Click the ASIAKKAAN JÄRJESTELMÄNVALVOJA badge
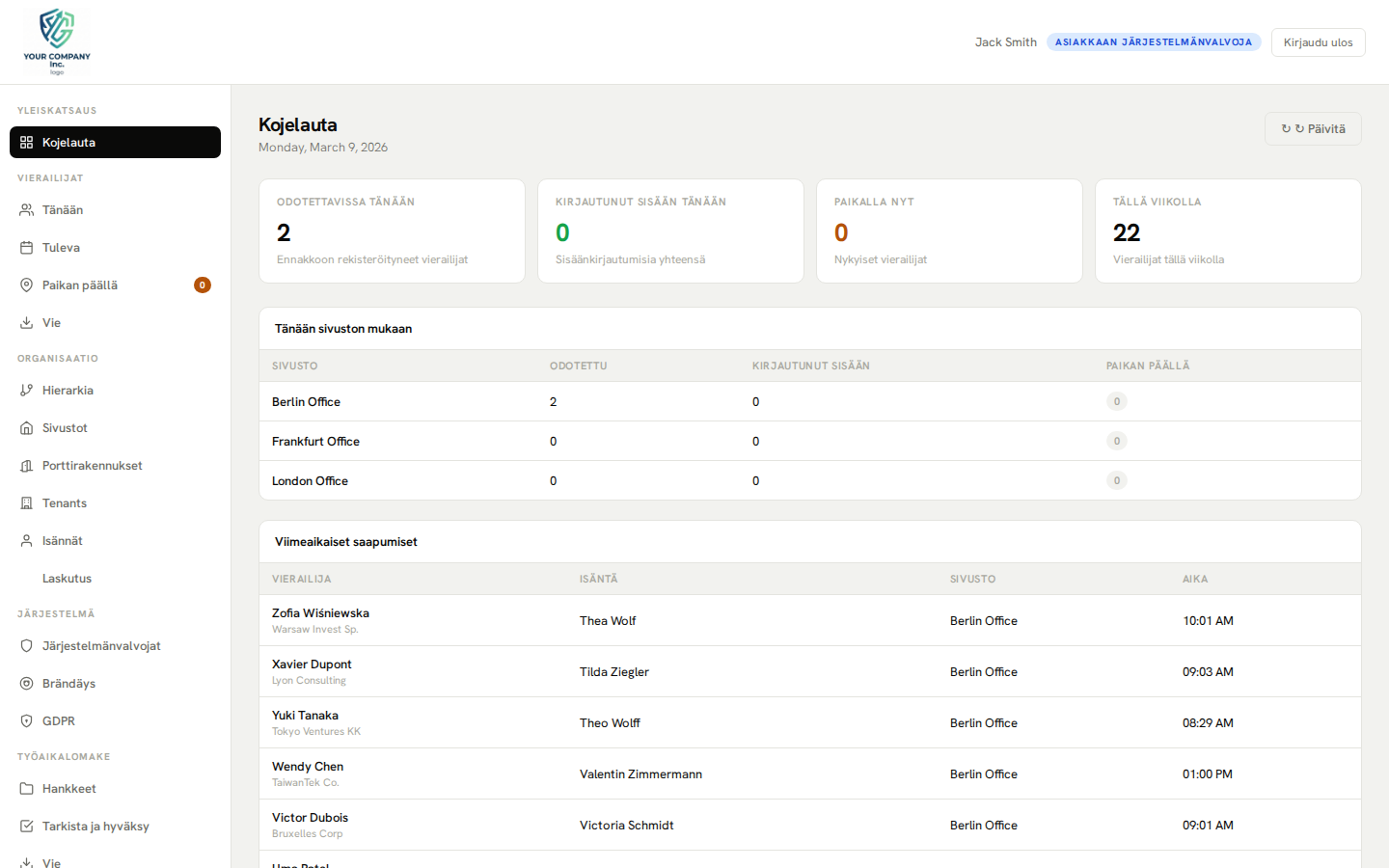1389x868 pixels. pos(1154,41)
